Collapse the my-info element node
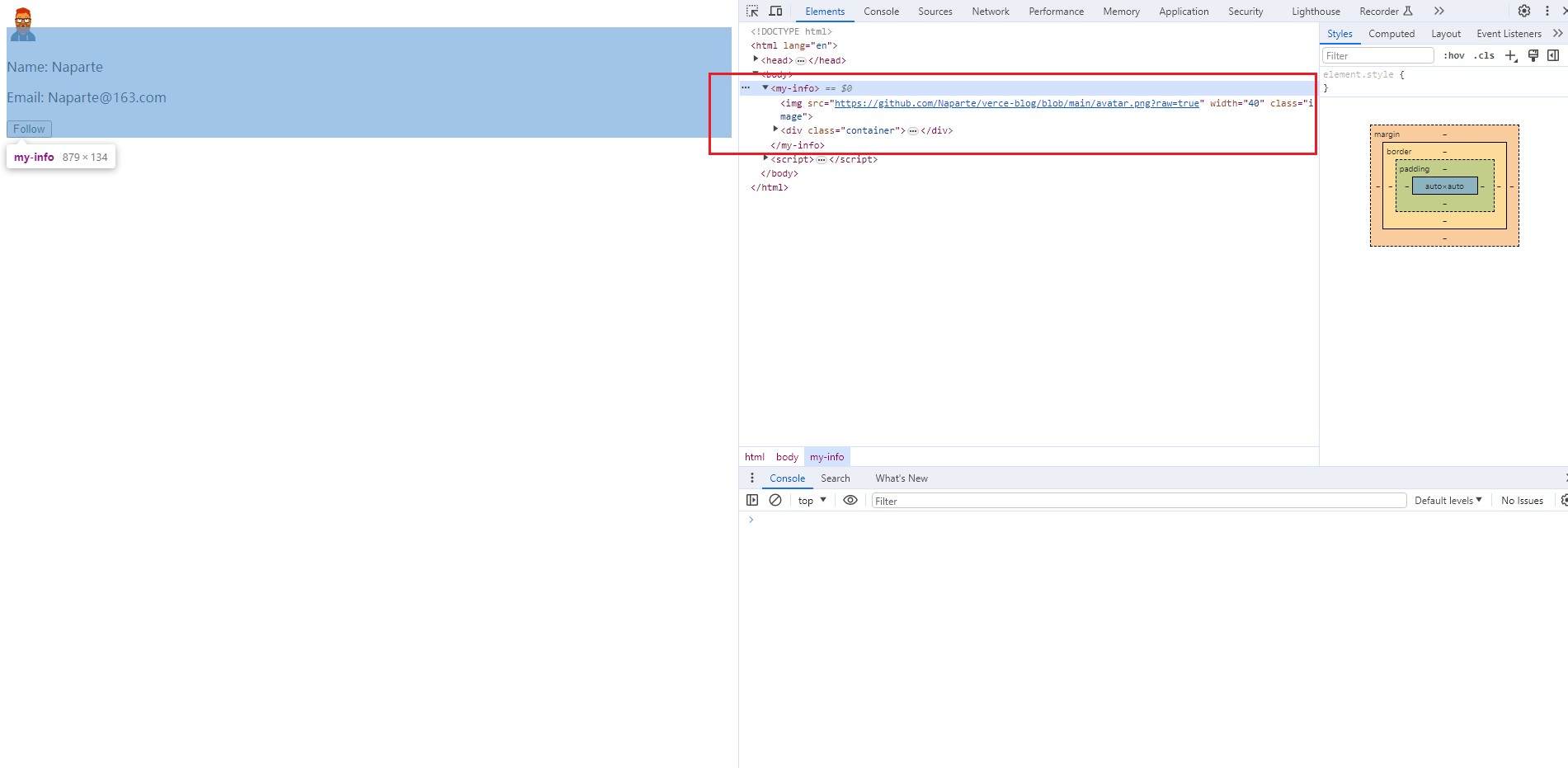The height and width of the screenshot is (768, 1568). [765, 87]
